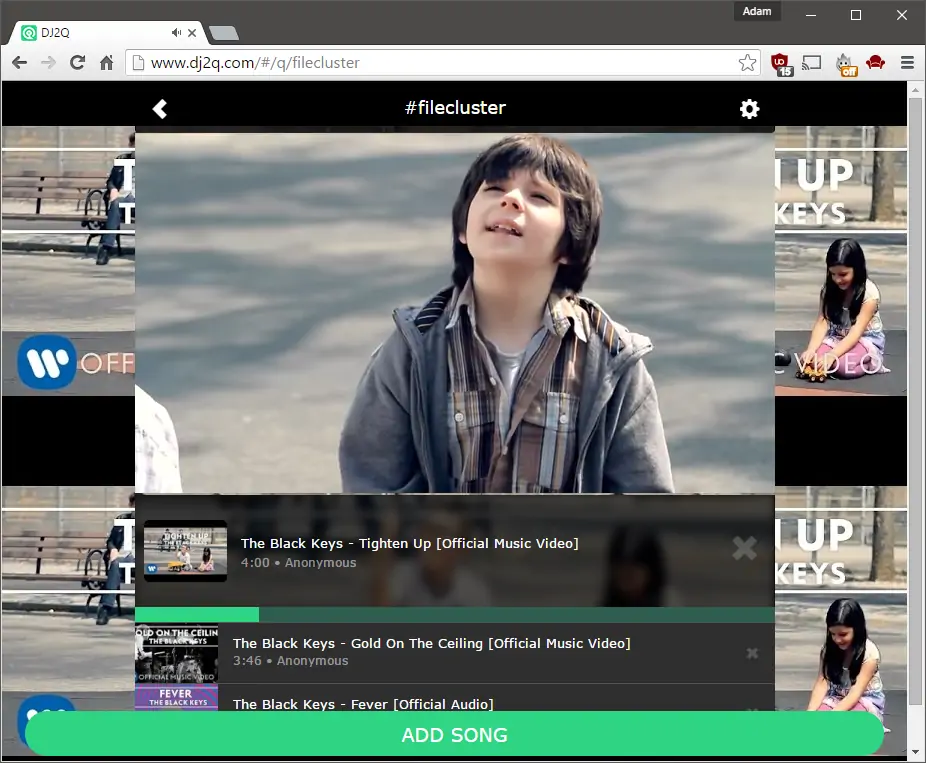Screen dimensions: 926x763
Task: Open the Gold On The Ceiling thumbnail
Action: tap(177, 653)
